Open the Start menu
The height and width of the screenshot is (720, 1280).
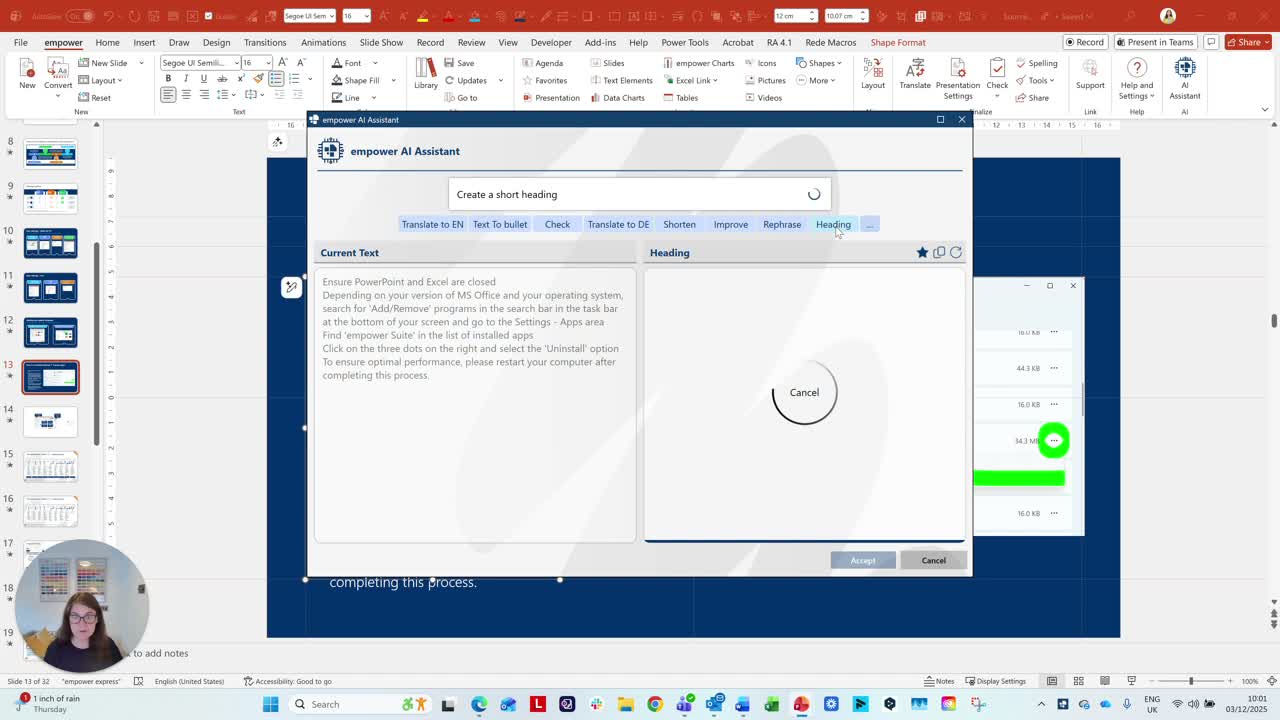[270, 704]
